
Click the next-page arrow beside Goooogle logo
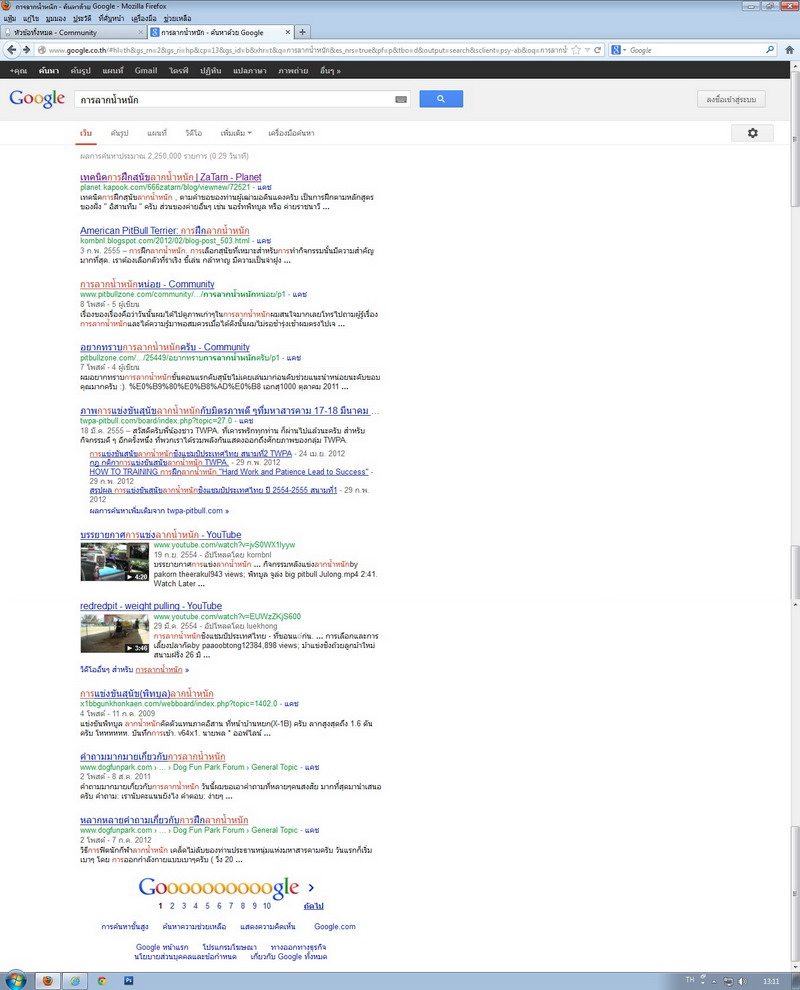click(311, 887)
